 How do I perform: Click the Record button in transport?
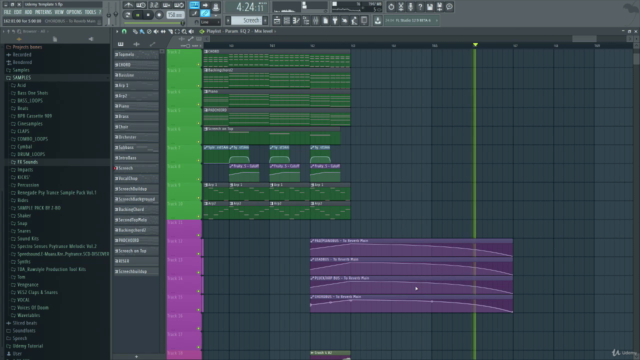159,15
